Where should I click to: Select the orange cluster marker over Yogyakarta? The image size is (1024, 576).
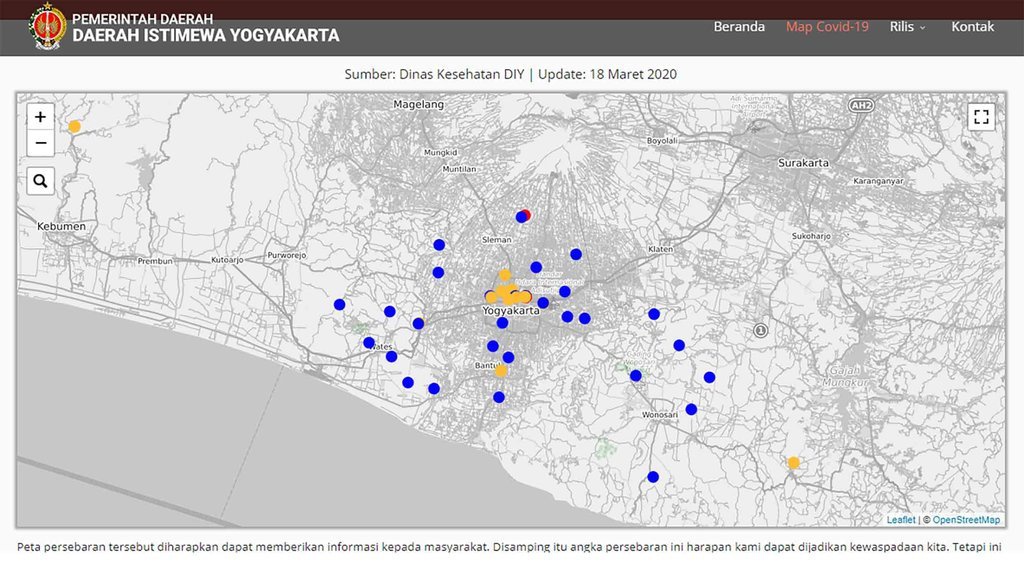tap(505, 295)
